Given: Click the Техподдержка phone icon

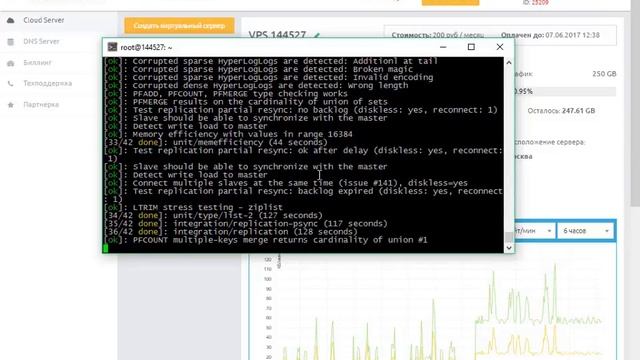Looking at the screenshot, I should tap(11, 83).
